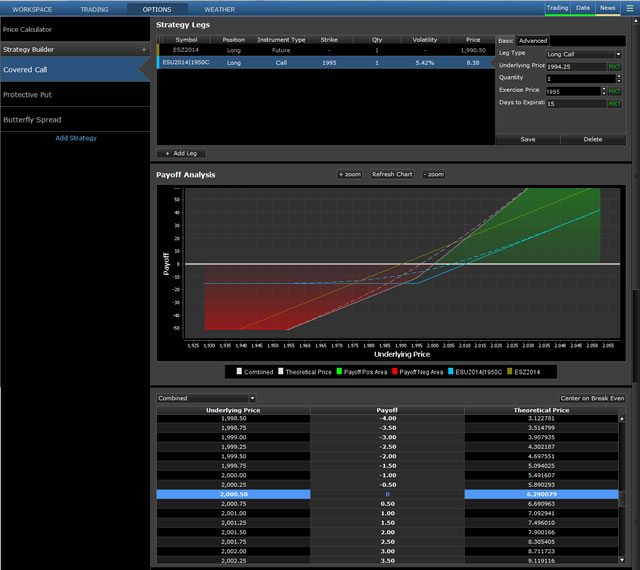This screenshot has width=640, height=570.
Task: Click the 2,002.25 underlying price cell
Action: (x=233, y=561)
